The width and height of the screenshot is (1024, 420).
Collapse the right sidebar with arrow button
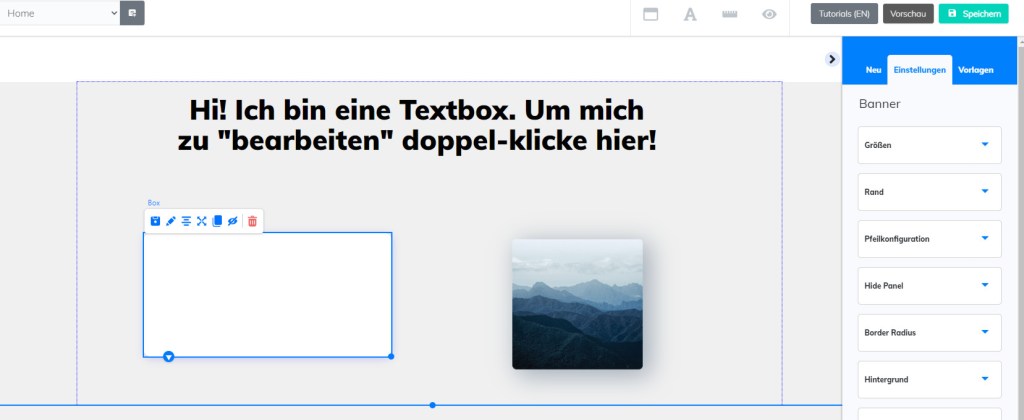pos(831,59)
